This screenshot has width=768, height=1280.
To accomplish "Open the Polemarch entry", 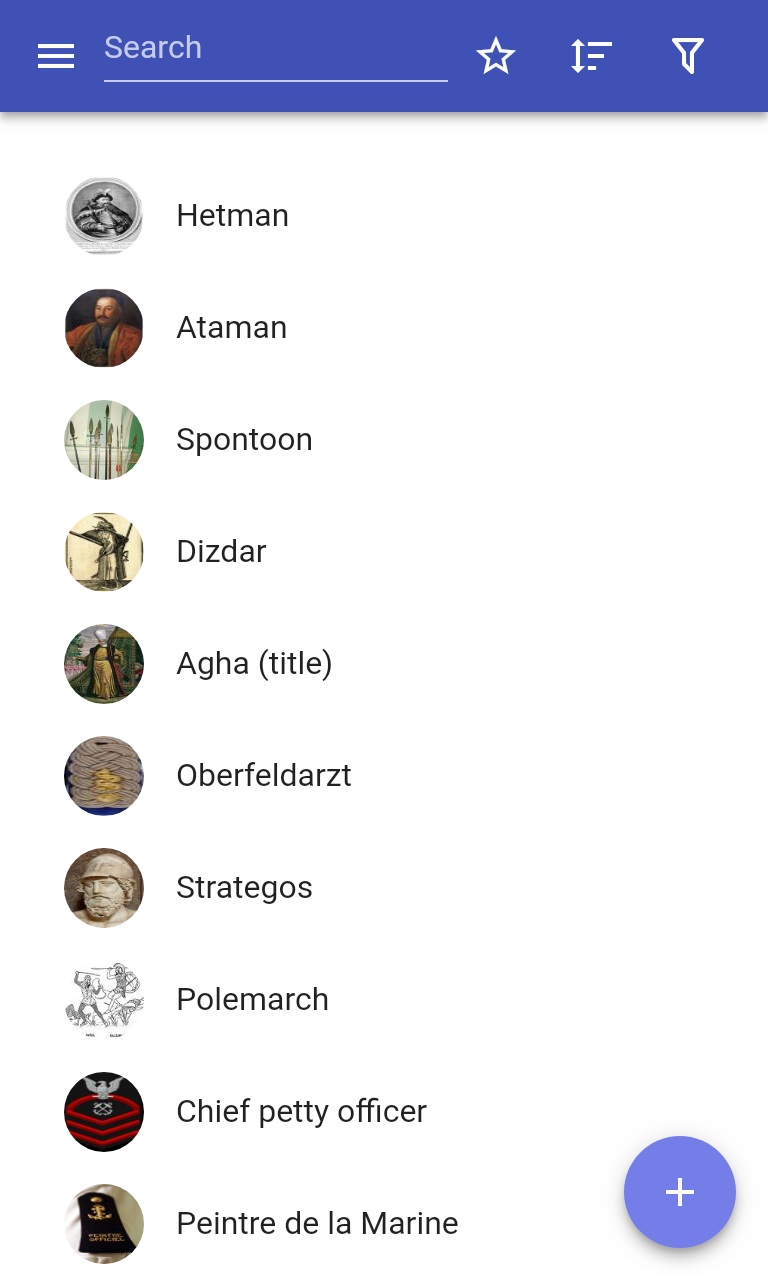I will click(252, 1000).
